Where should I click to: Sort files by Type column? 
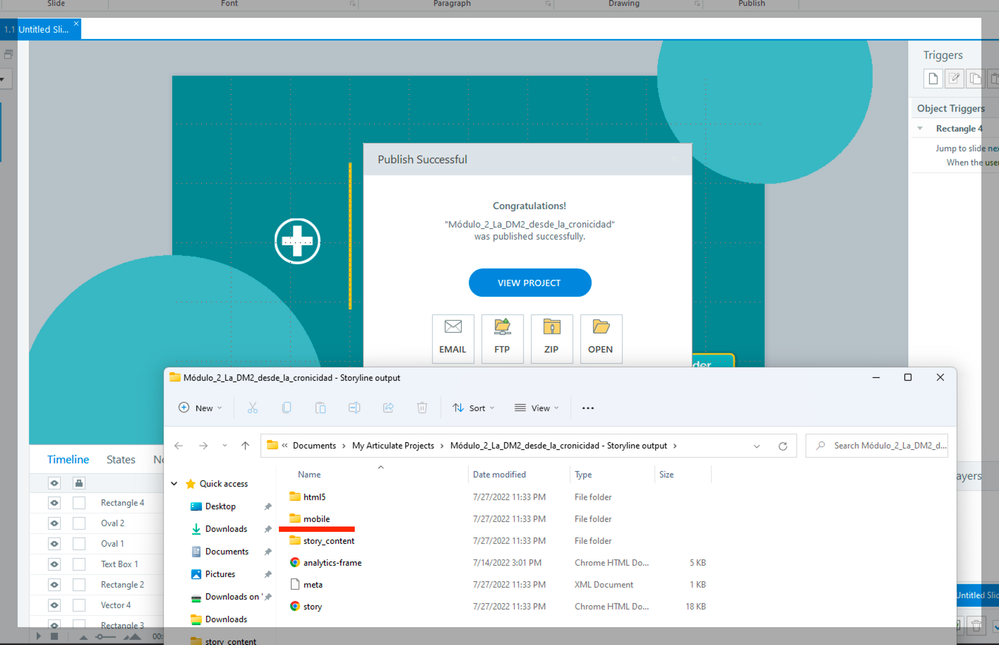(x=583, y=475)
